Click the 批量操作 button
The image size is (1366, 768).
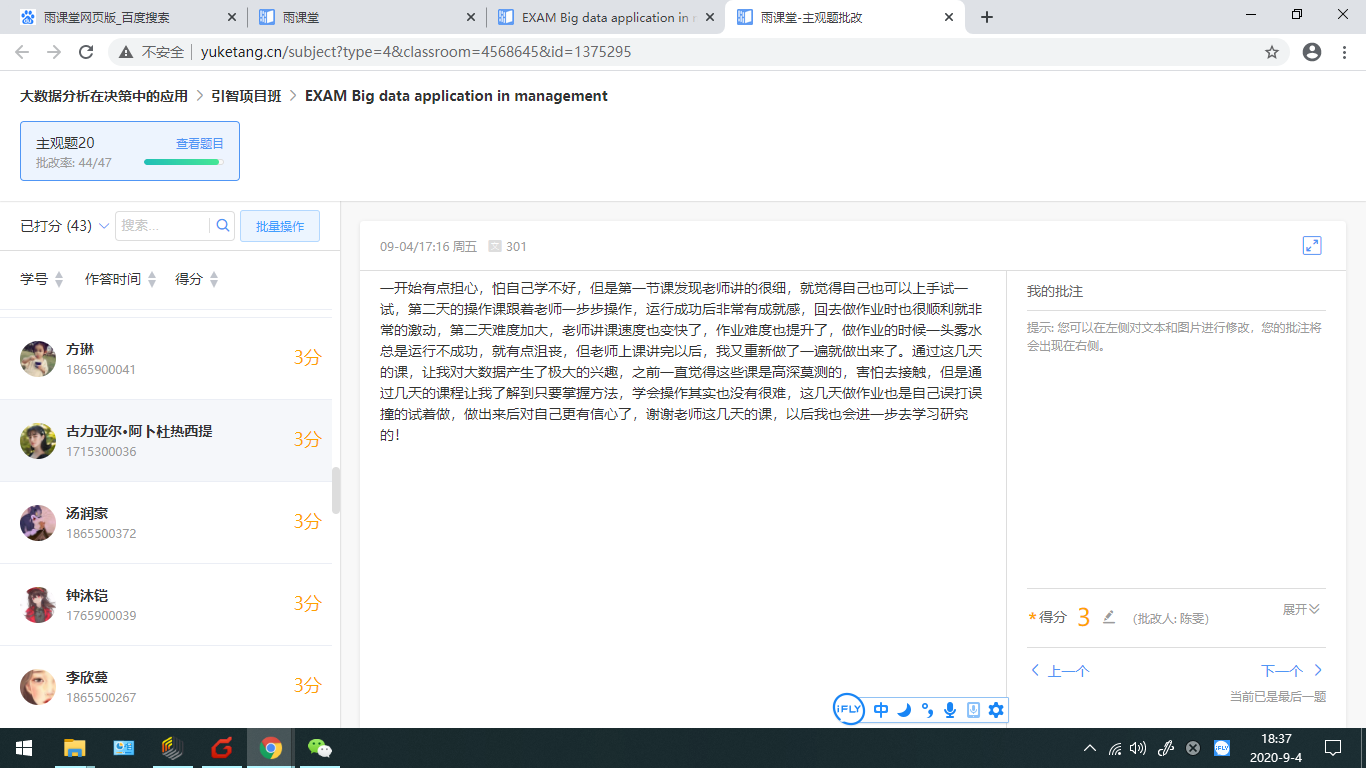pos(279,226)
